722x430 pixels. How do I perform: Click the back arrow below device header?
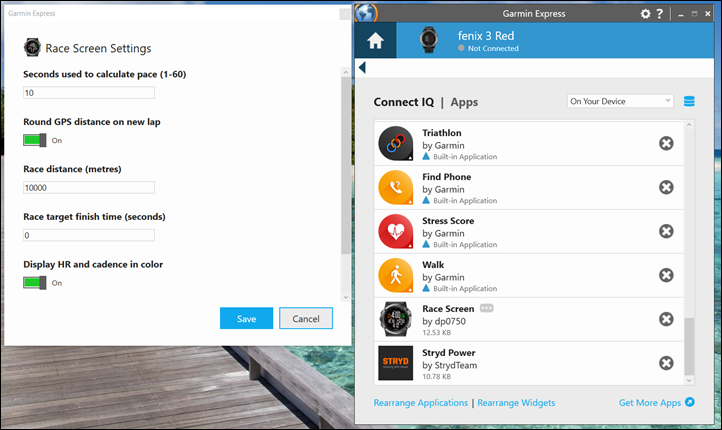click(362, 68)
